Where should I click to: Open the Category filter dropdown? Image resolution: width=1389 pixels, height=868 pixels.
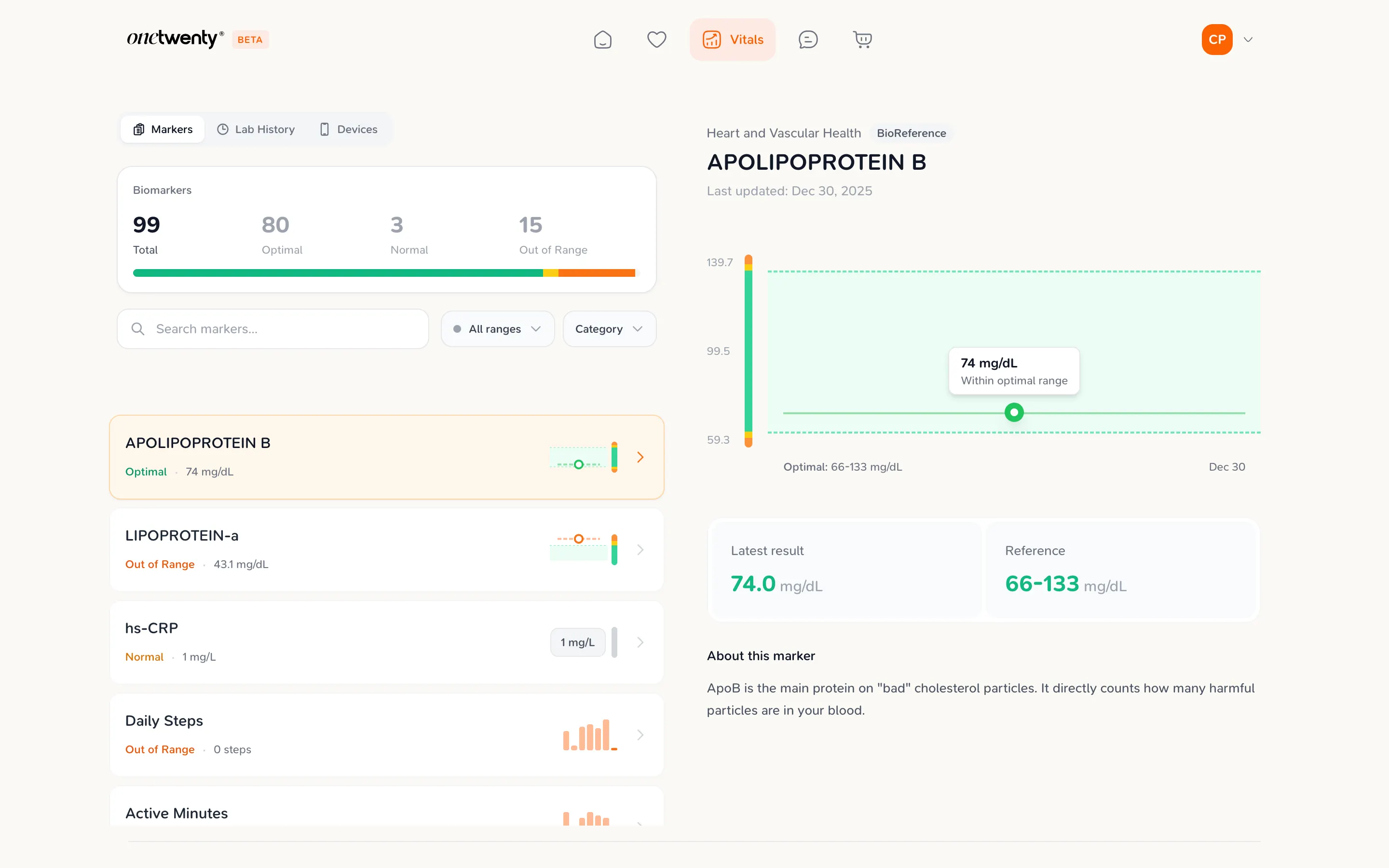click(609, 329)
